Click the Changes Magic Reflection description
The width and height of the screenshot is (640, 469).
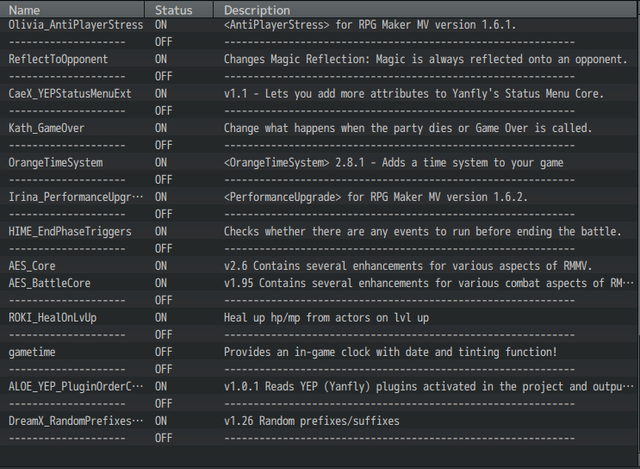coord(426,59)
